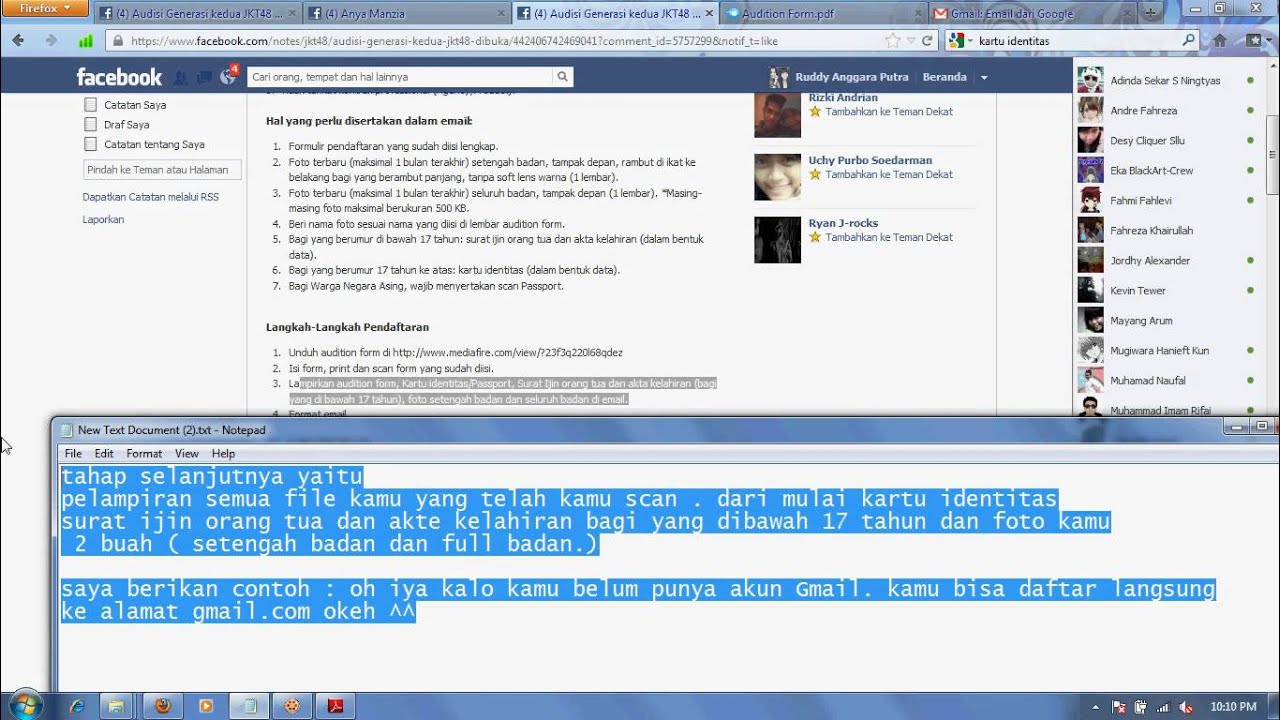Open the Firefox menu button dropdown
Viewport: 1280px width, 720px height.
[44, 8]
